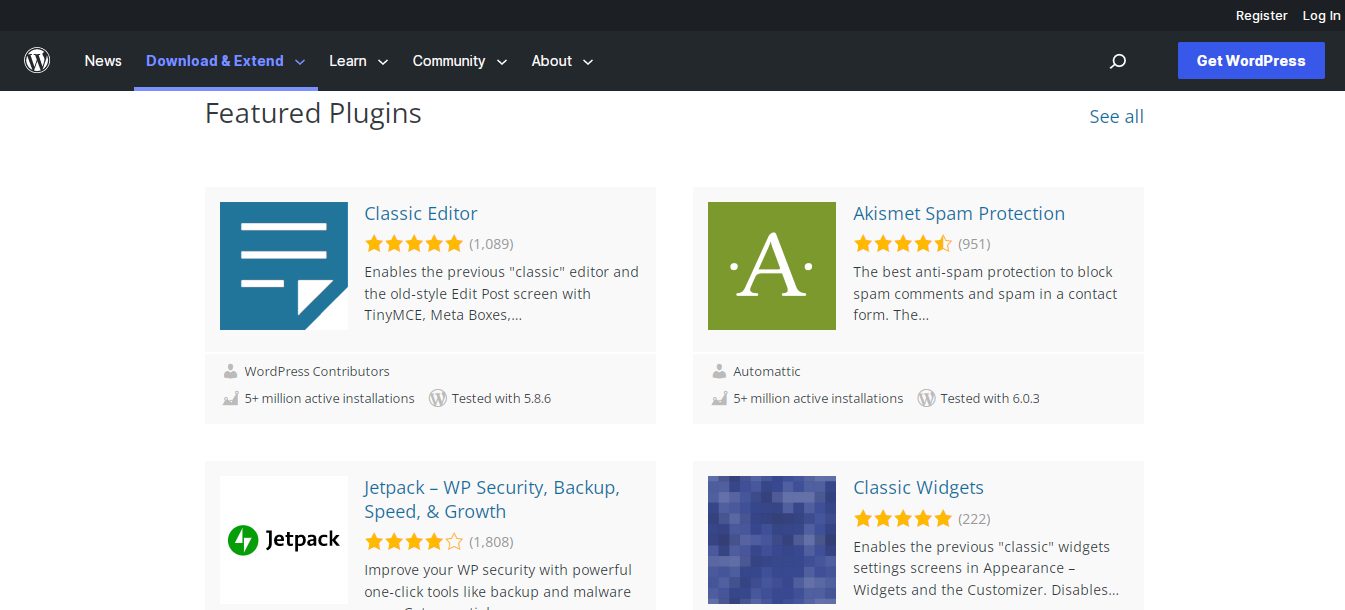The height and width of the screenshot is (610, 1345).
Task: Click the See all plugins link
Action: (1116, 117)
